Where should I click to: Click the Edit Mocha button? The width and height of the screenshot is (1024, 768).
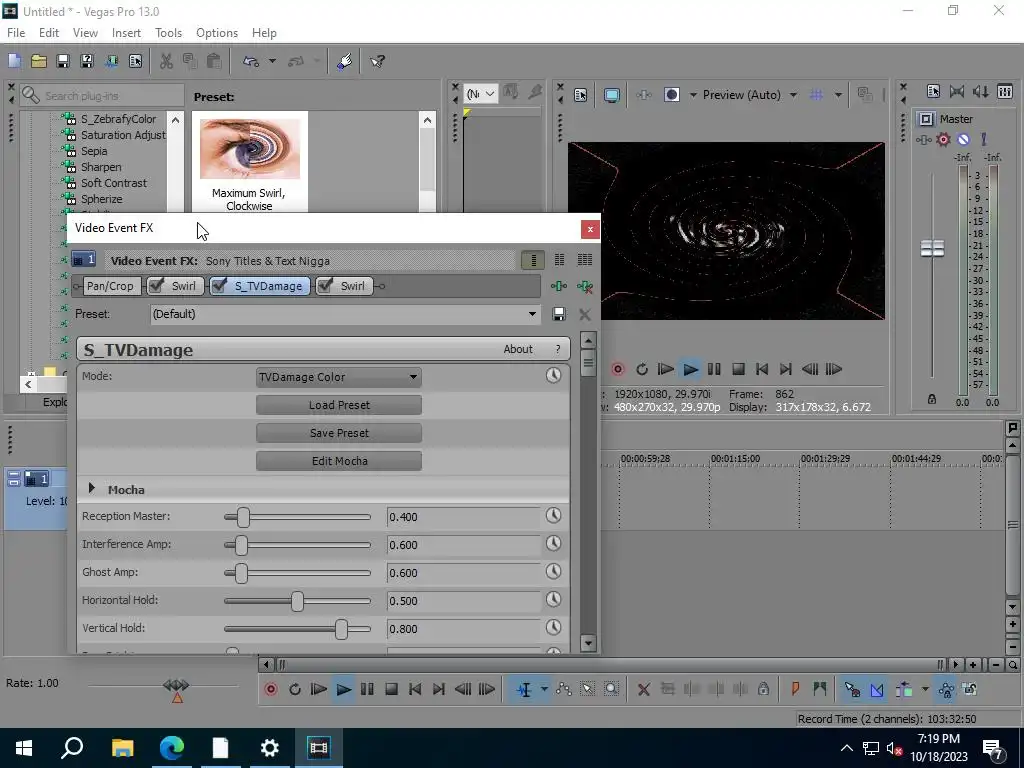point(339,461)
